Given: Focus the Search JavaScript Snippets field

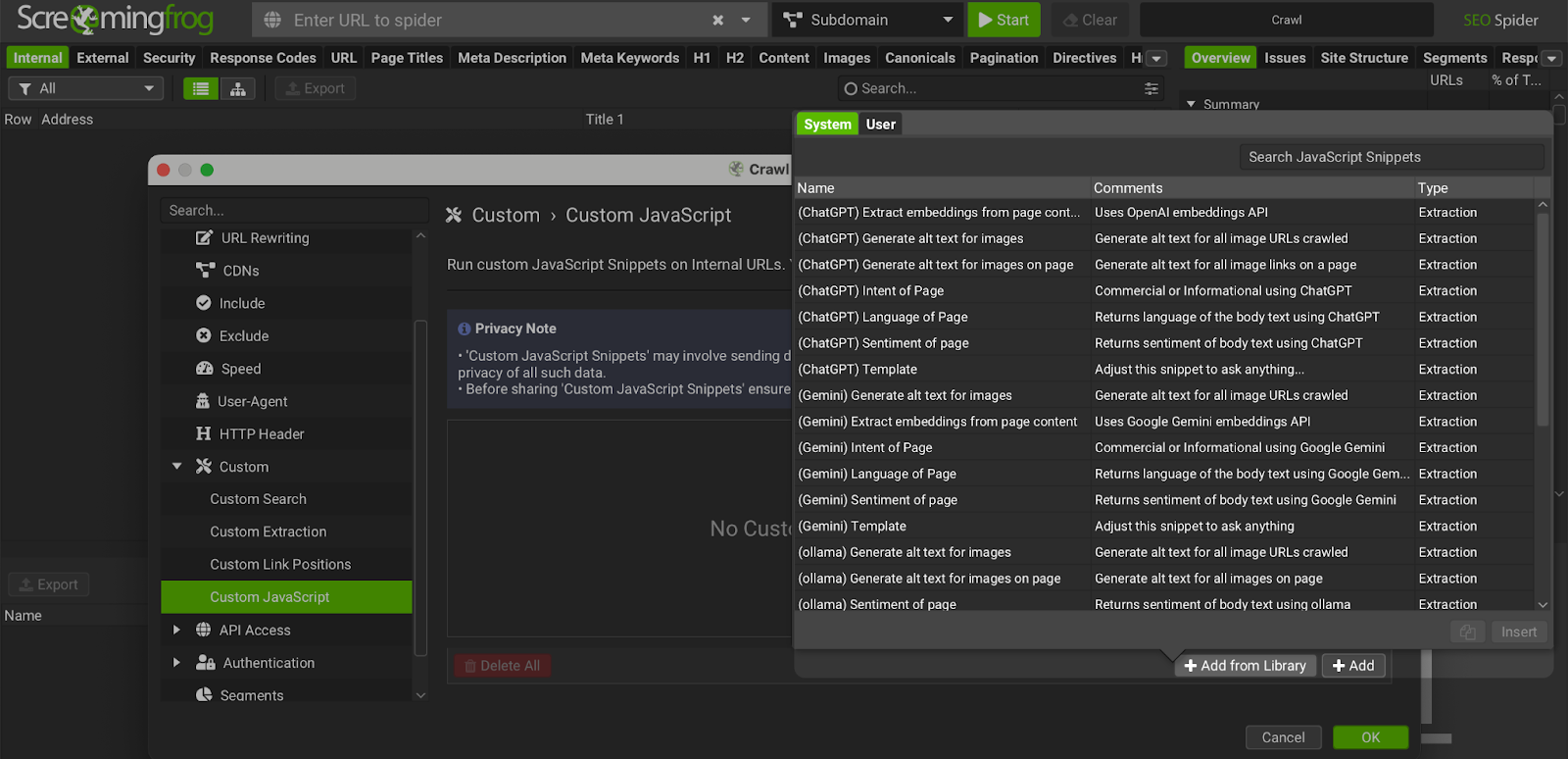Looking at the screenshot, I should (1392, 157).
